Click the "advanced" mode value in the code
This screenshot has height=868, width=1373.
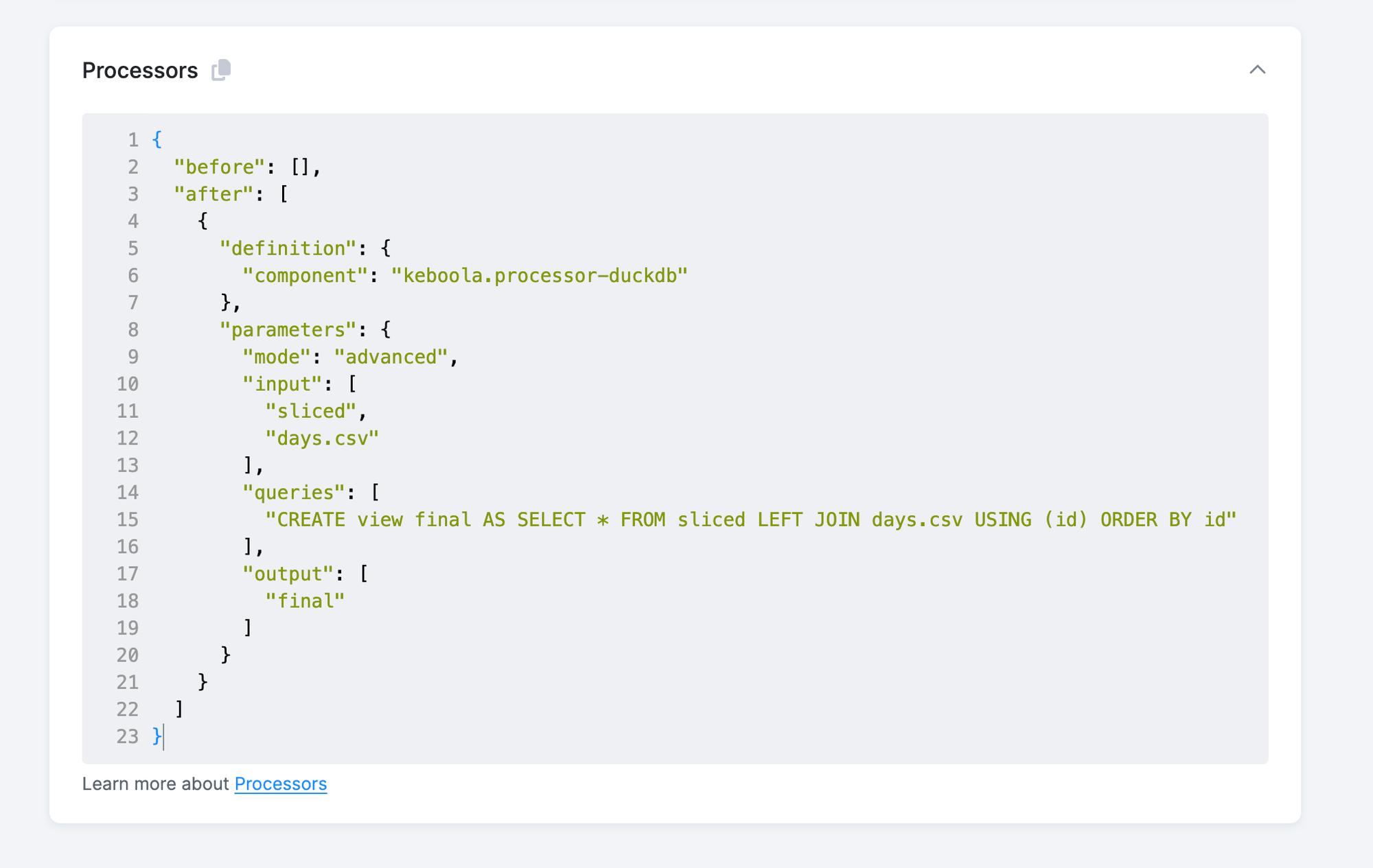point(393,356)
